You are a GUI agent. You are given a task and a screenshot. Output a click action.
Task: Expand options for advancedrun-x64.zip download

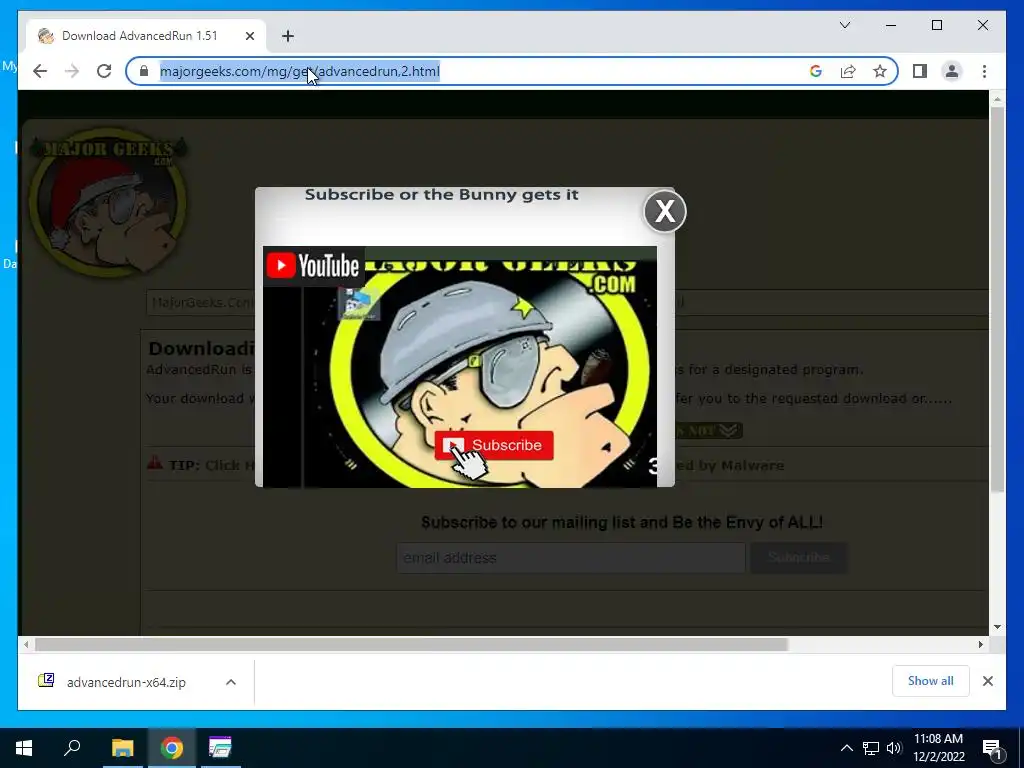coord(231,682)
